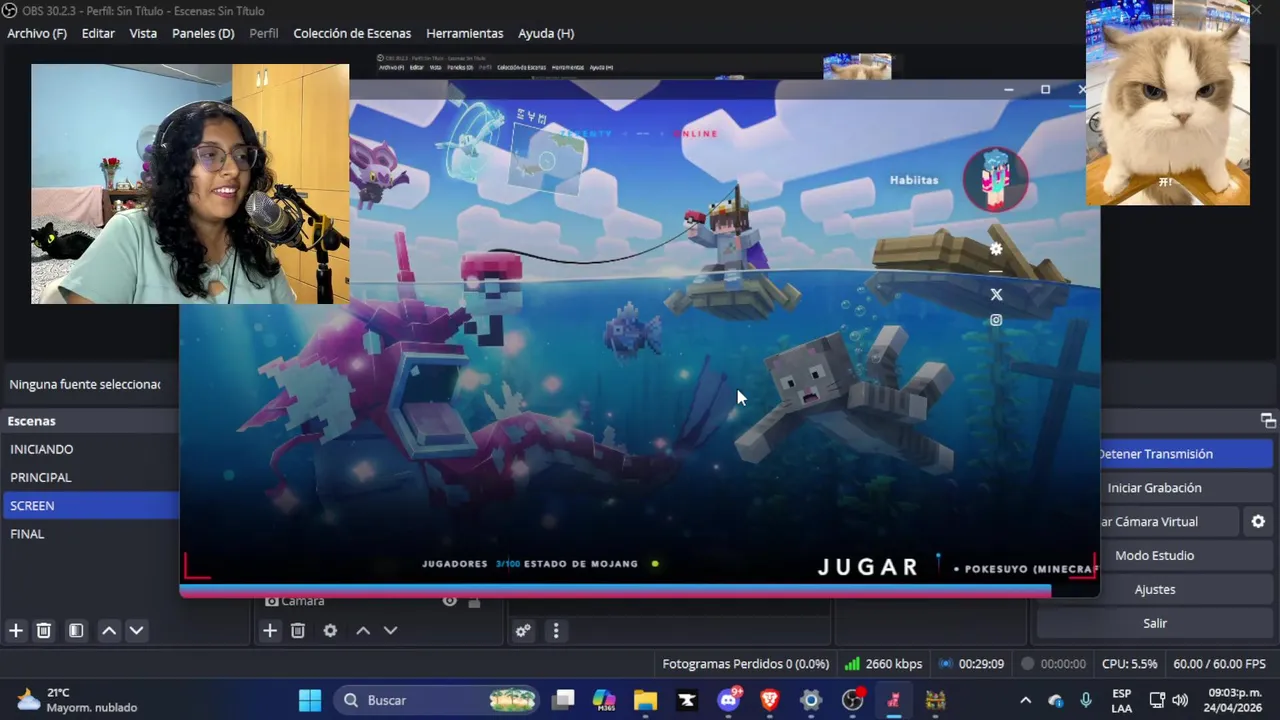Click Fotogramas Perdidos status text

(x=745, y=664)
